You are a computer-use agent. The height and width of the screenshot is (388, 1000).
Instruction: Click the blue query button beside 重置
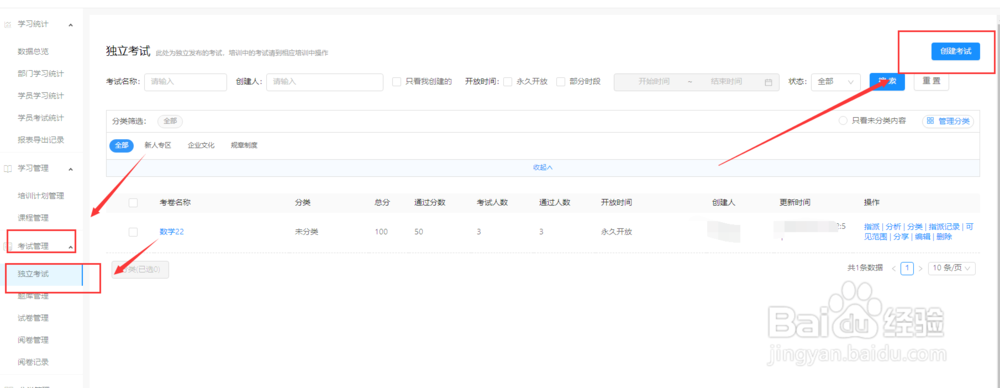tap(887, 82)
